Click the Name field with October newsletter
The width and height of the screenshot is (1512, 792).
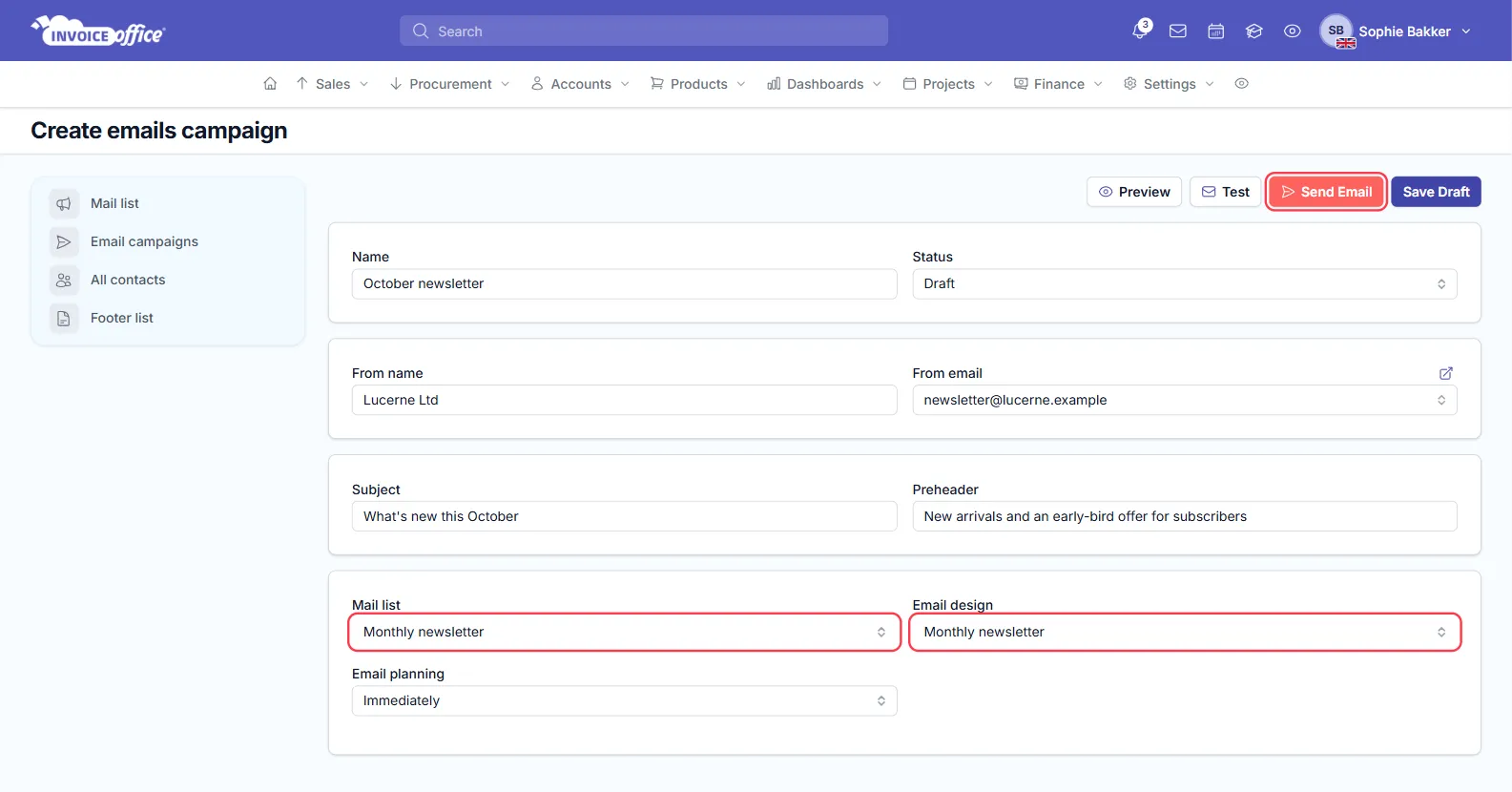[625, 283]
